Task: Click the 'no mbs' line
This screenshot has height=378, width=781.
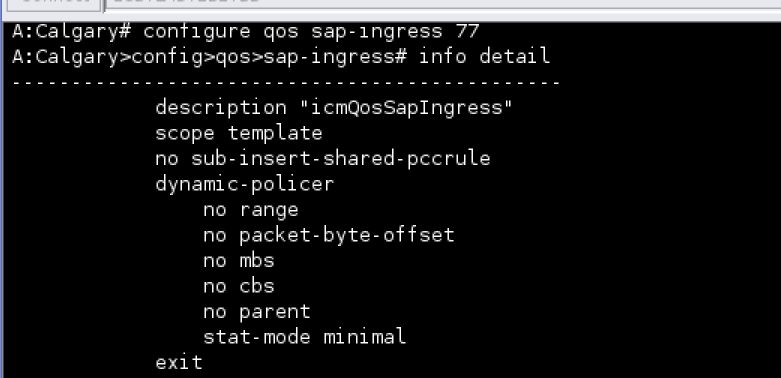Action: click(x=239, y=260)
